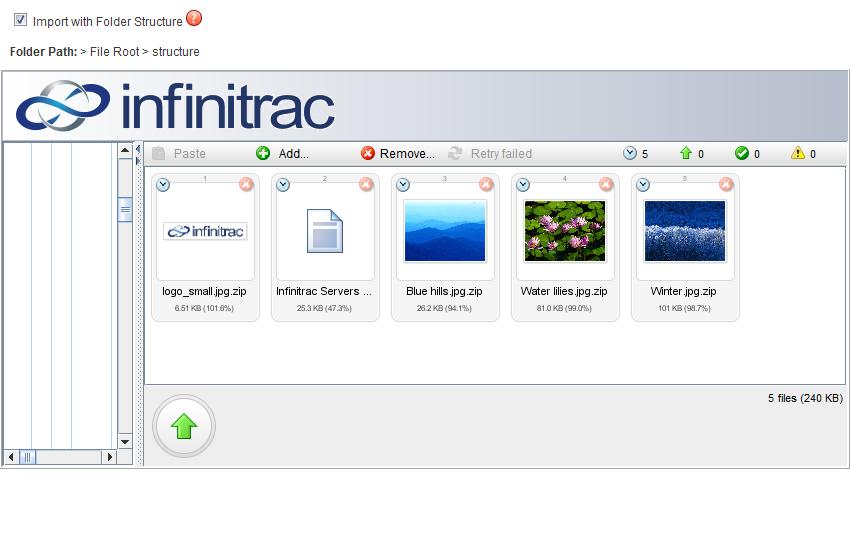Click pending status icon on Winter.jpg.zip
Viewport: 850px width, 550px height.
(643, 185)
